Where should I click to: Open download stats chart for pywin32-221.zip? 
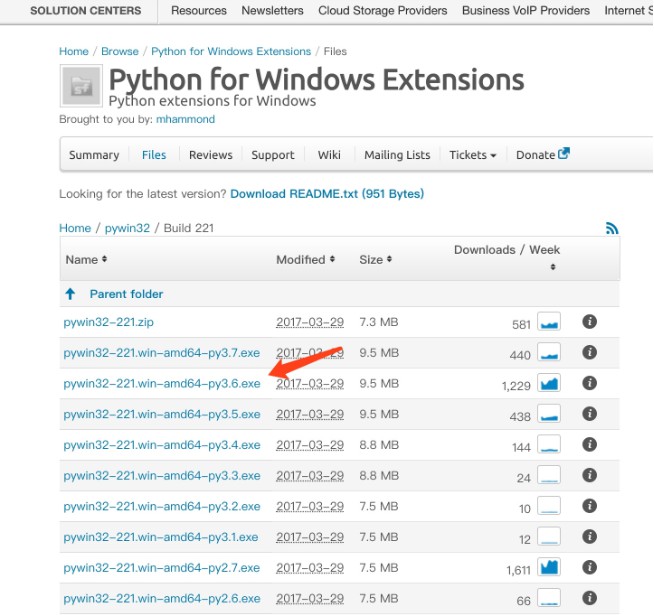[x=549, y=322]
